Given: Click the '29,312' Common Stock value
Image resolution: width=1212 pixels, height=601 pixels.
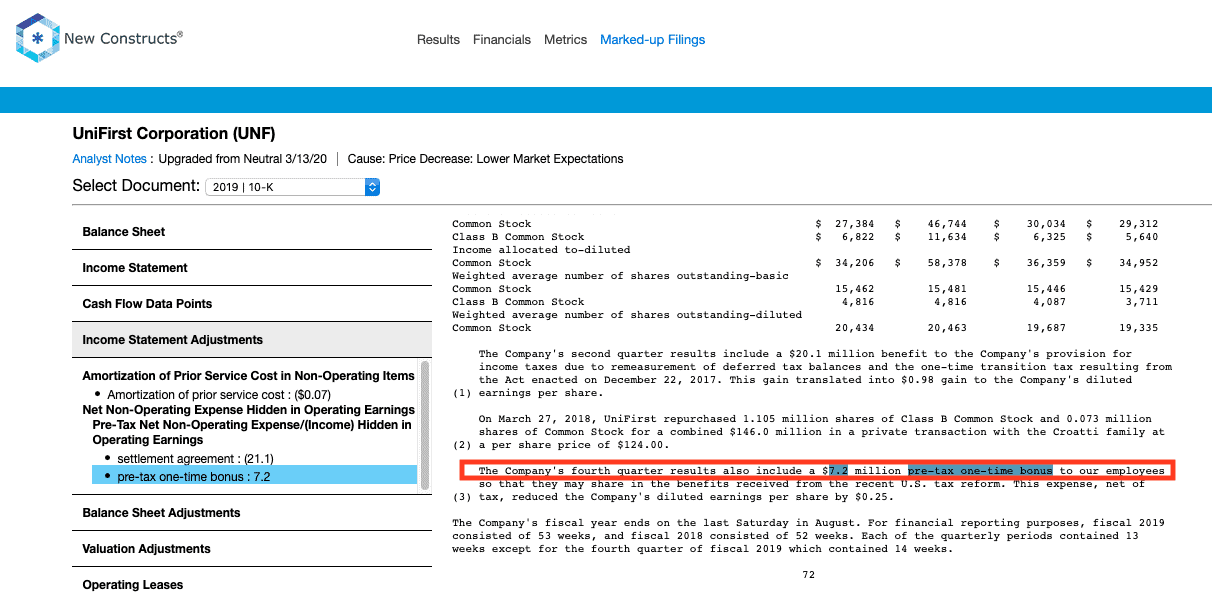Looking at the screenshot, I should tap(1137, 224).
